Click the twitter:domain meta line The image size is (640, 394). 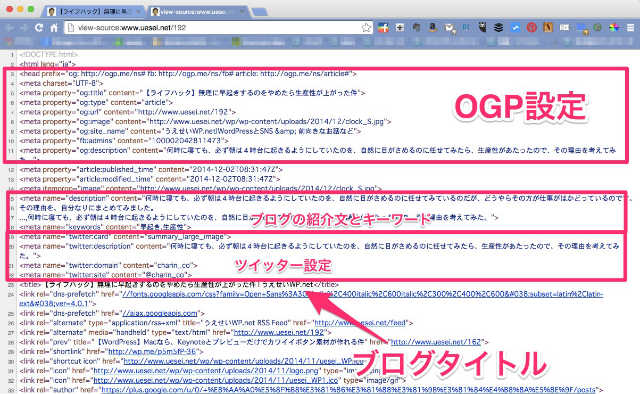[108, 265]
